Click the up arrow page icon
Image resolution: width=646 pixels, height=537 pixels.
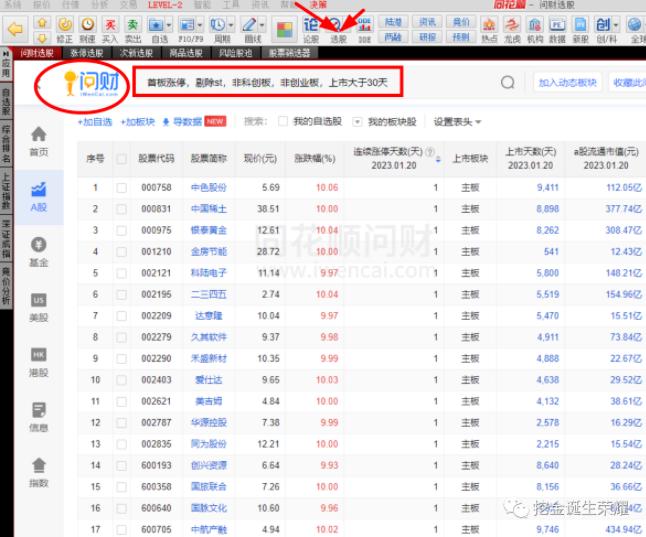(x=42, y=22)
